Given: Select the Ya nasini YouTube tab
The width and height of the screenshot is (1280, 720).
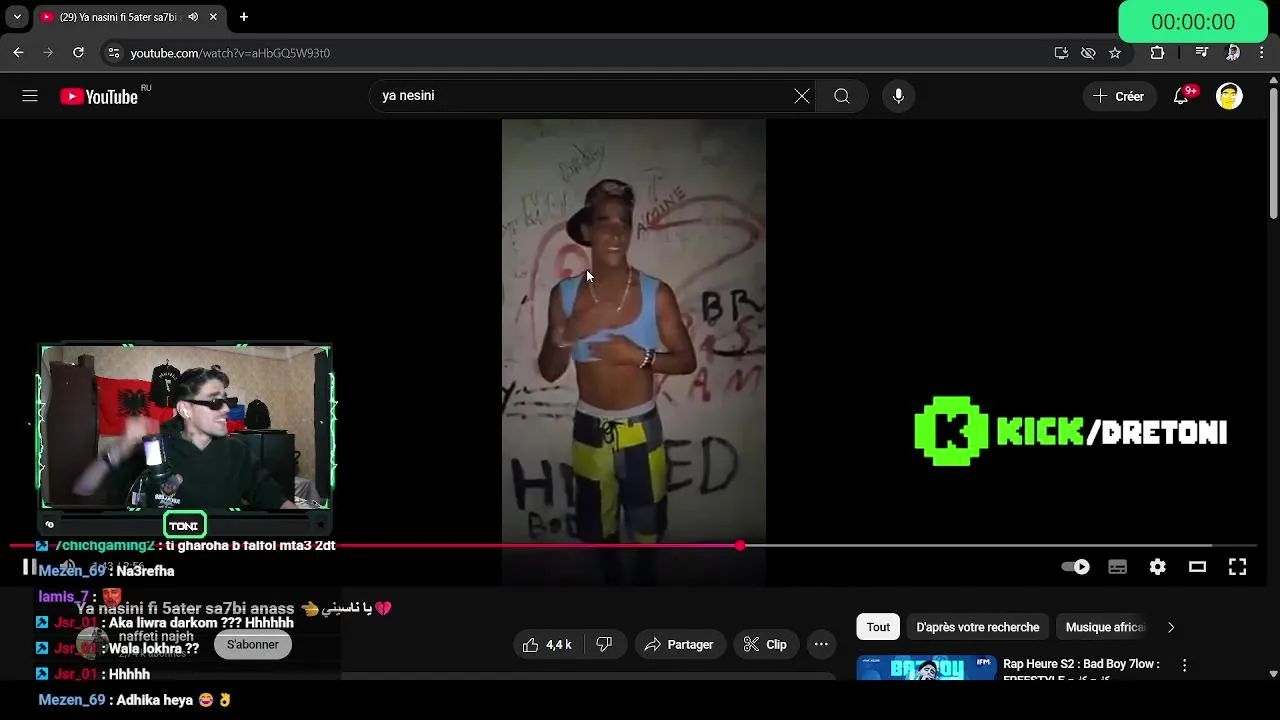Looking at the screenshot, I should 117,17.
